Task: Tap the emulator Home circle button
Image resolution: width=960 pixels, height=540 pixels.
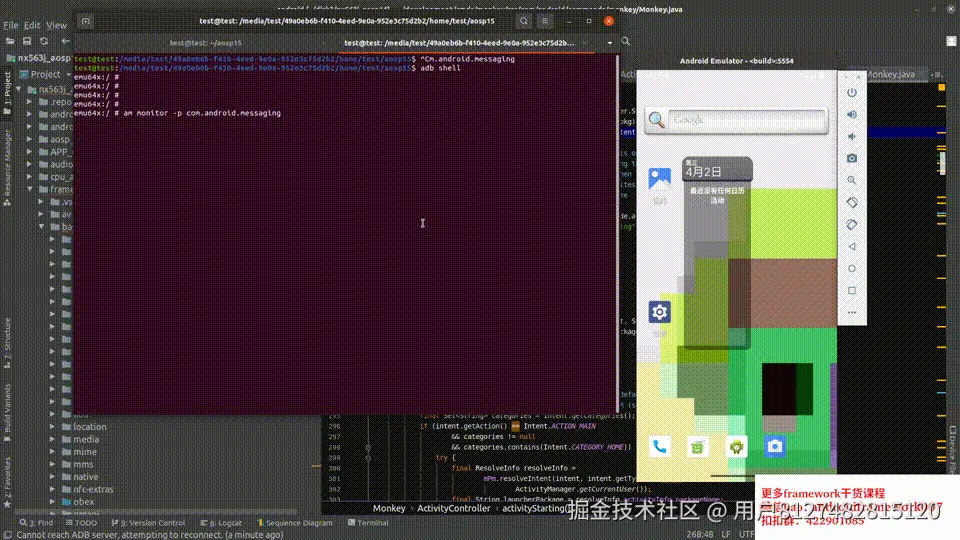Action: pos(852,269)
